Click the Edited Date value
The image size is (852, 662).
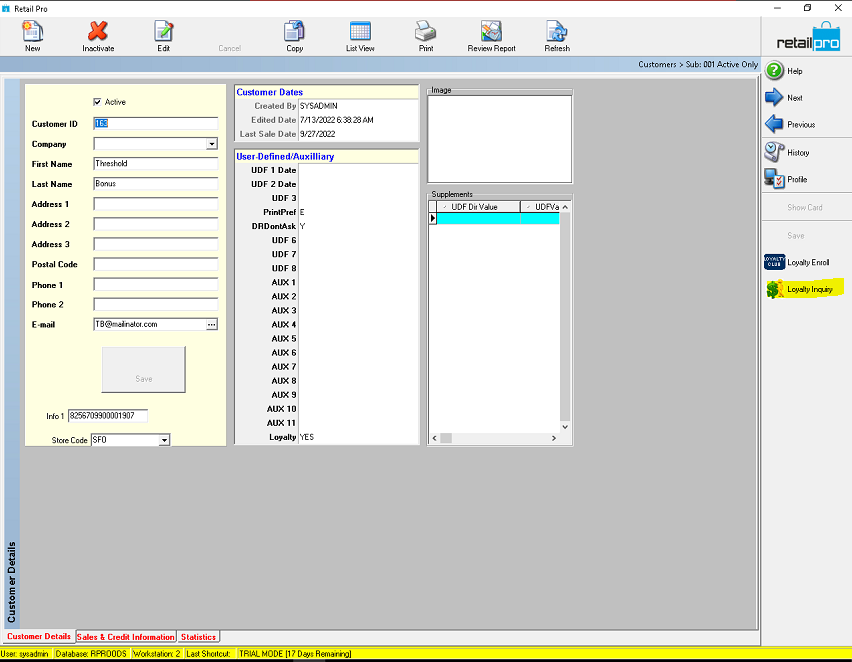click(x=336, y=120)
